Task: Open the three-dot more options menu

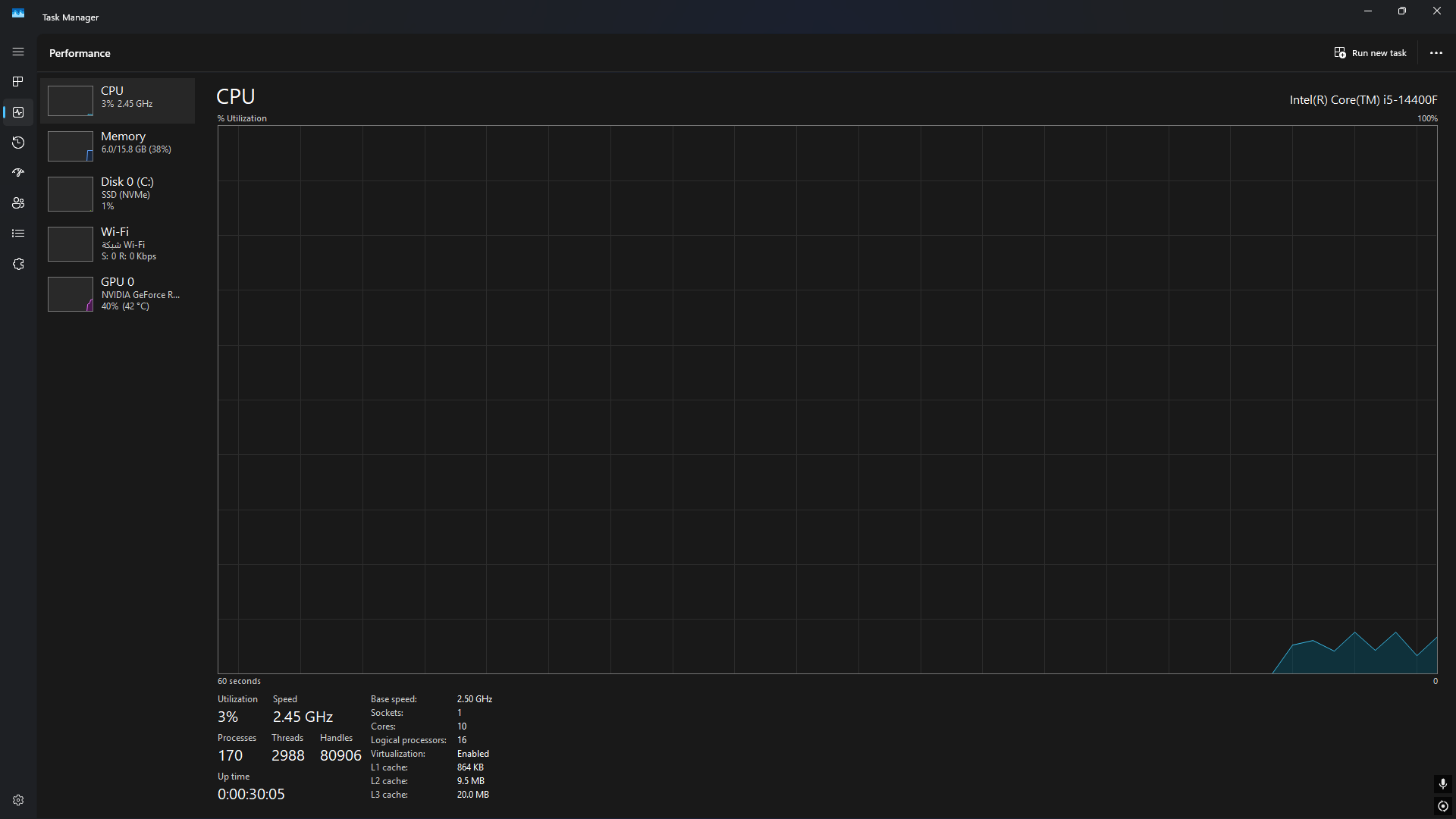Action: point(1436,53)
